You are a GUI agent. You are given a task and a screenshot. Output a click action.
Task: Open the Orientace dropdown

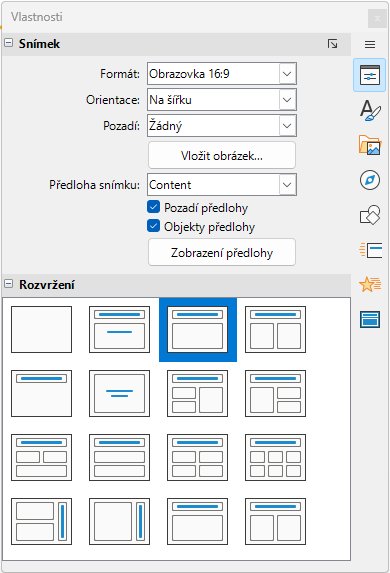(287, 100)
